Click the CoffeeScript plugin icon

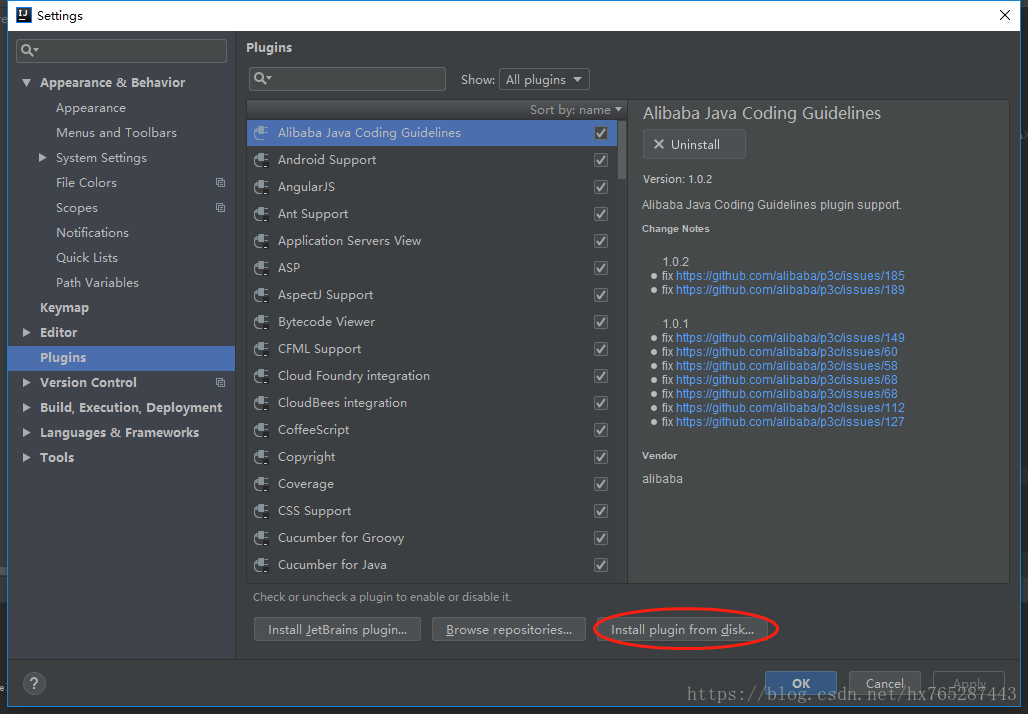pos(261,429)
